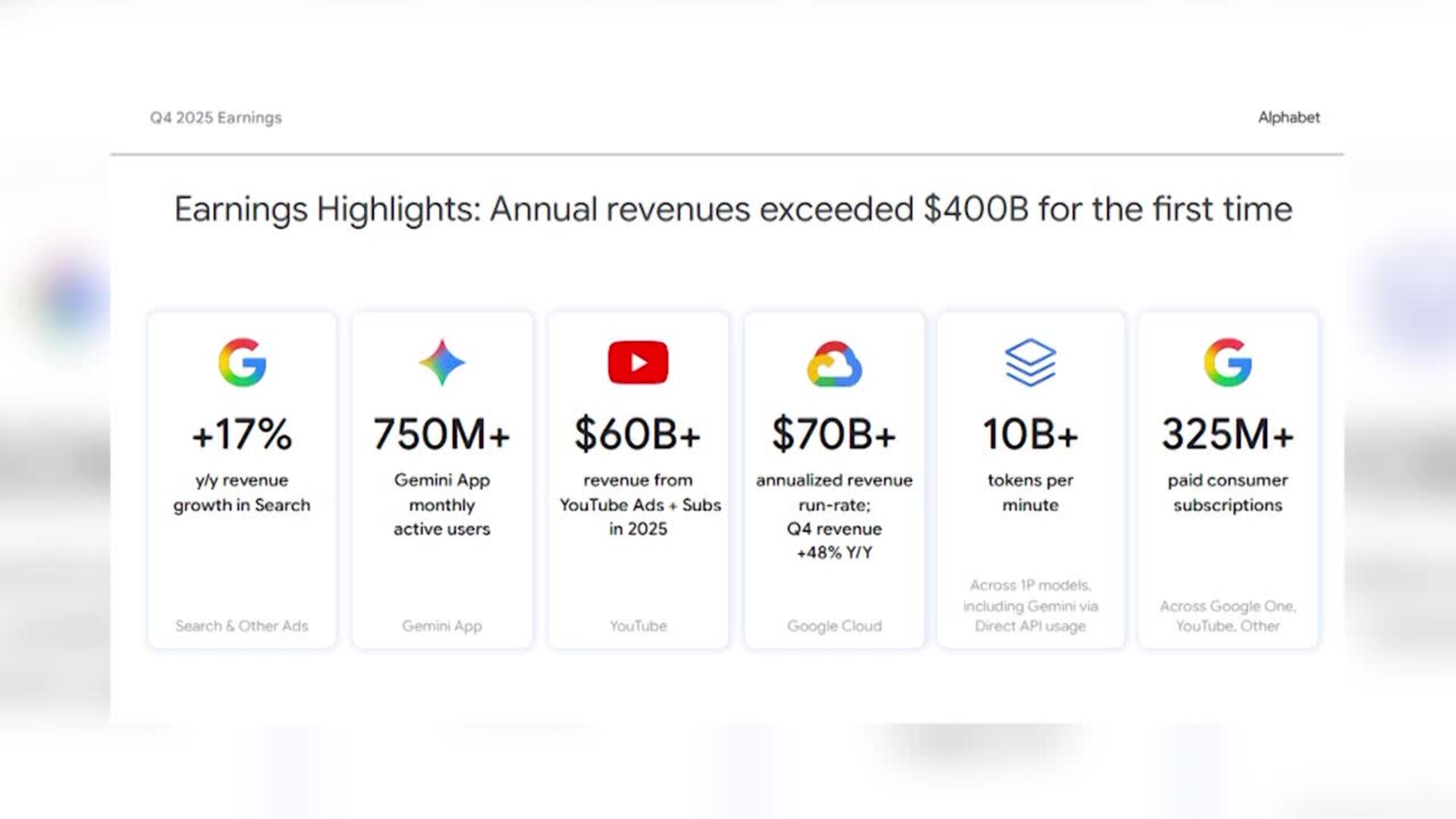The width and height of the screenshot is (1456, 819).
Task: Select the 325M+ figure
Action: [x=1228, y=435]
